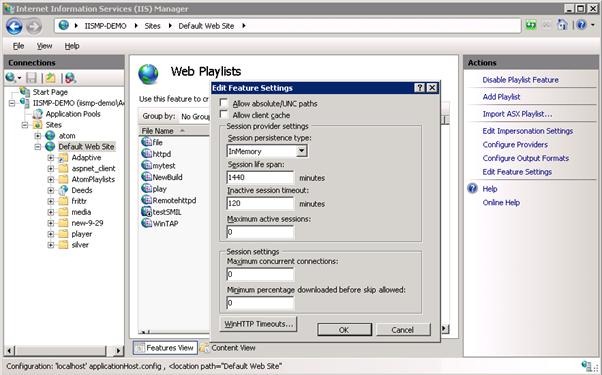
Task: Click Minimum percentage downloaded field
Action: click(260, 303)
